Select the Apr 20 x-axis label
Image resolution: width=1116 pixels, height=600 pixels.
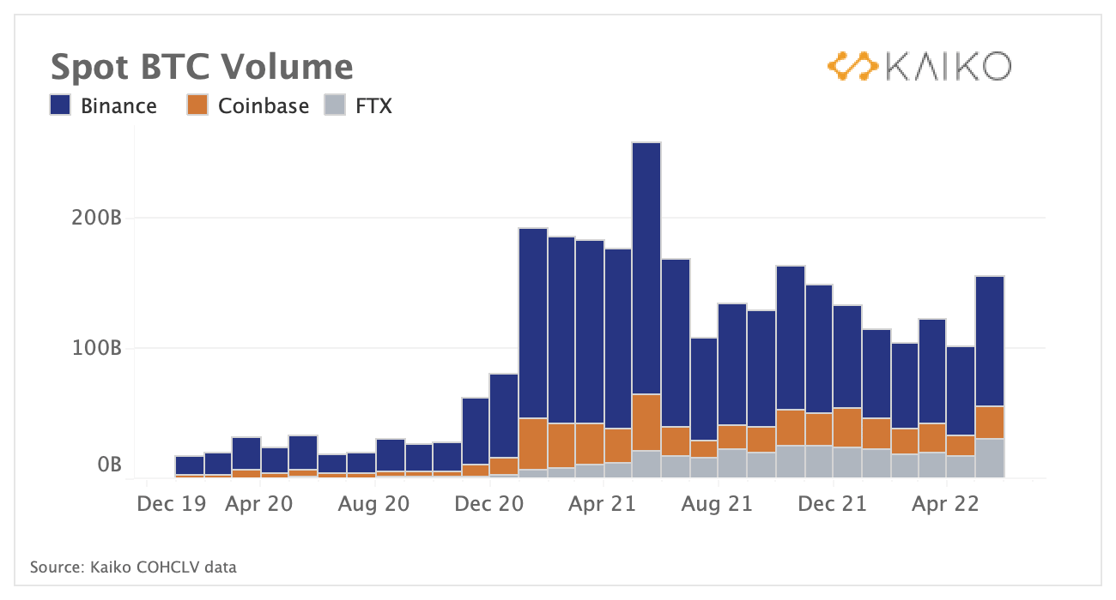[x=259, y=504]
